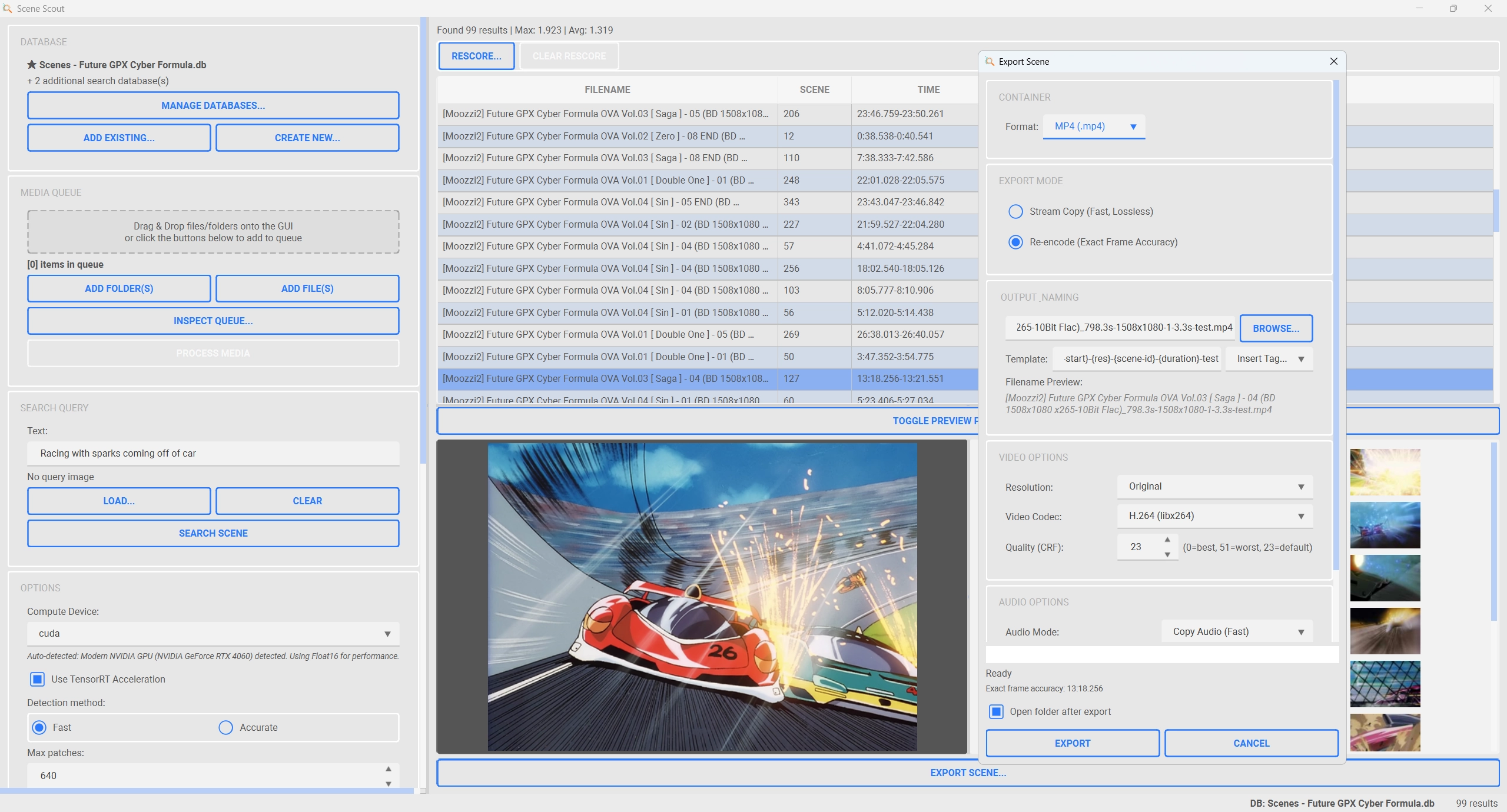Click the star icon beside Scenes database name

32,65
